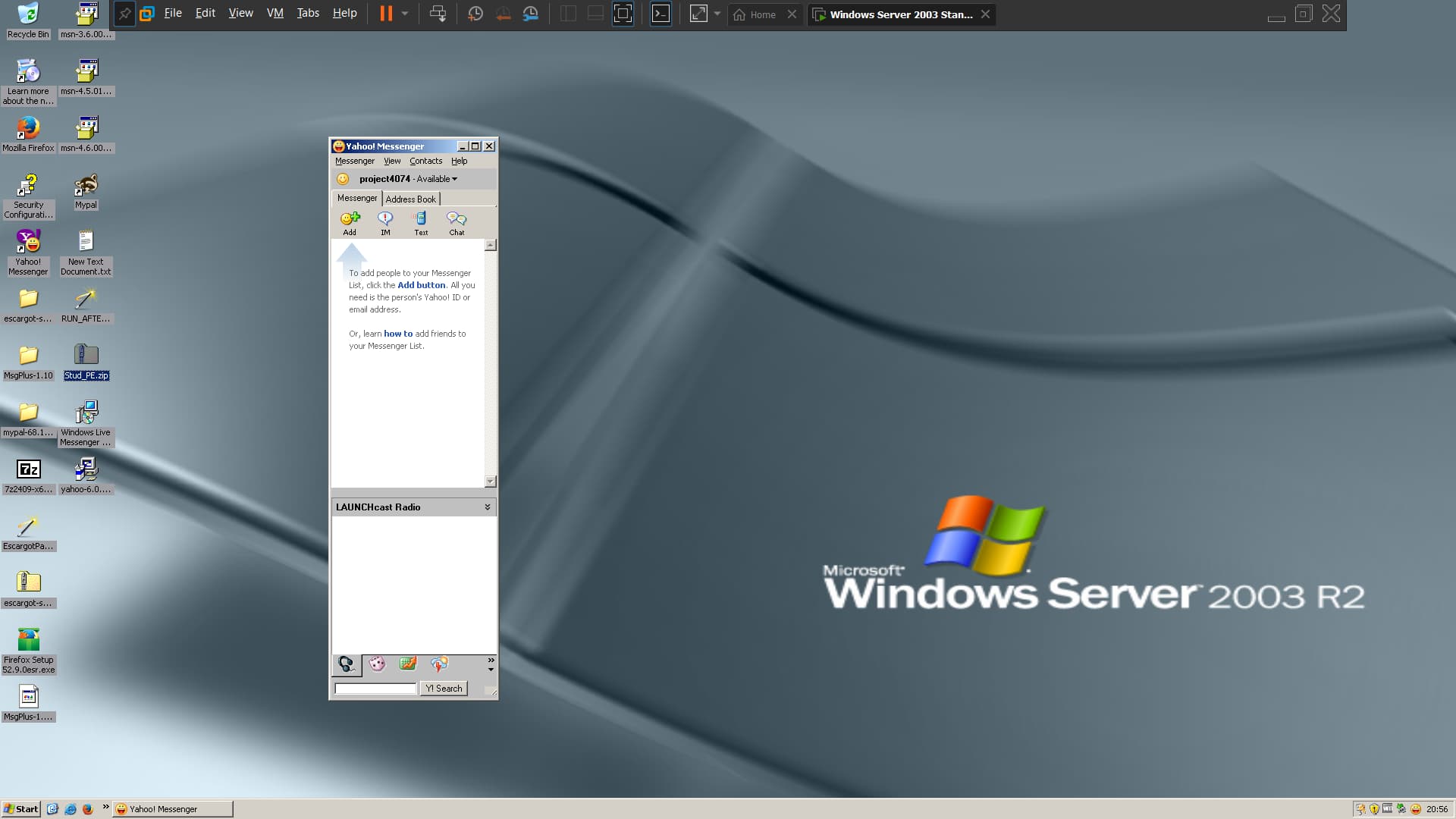Open the stretch display dropdown arrow in VMware
The width and height of the screenshot is (1456, 819).
(x=717, y=14)
